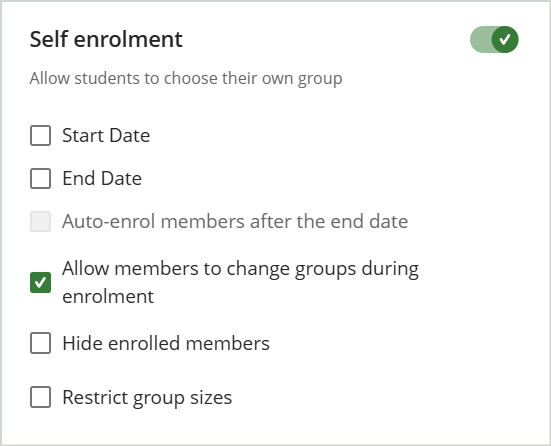Screen dimensions: 551x446
Task: Click the greyed-out Auto-enrol members checkbox
Action: tap(40, 221)
